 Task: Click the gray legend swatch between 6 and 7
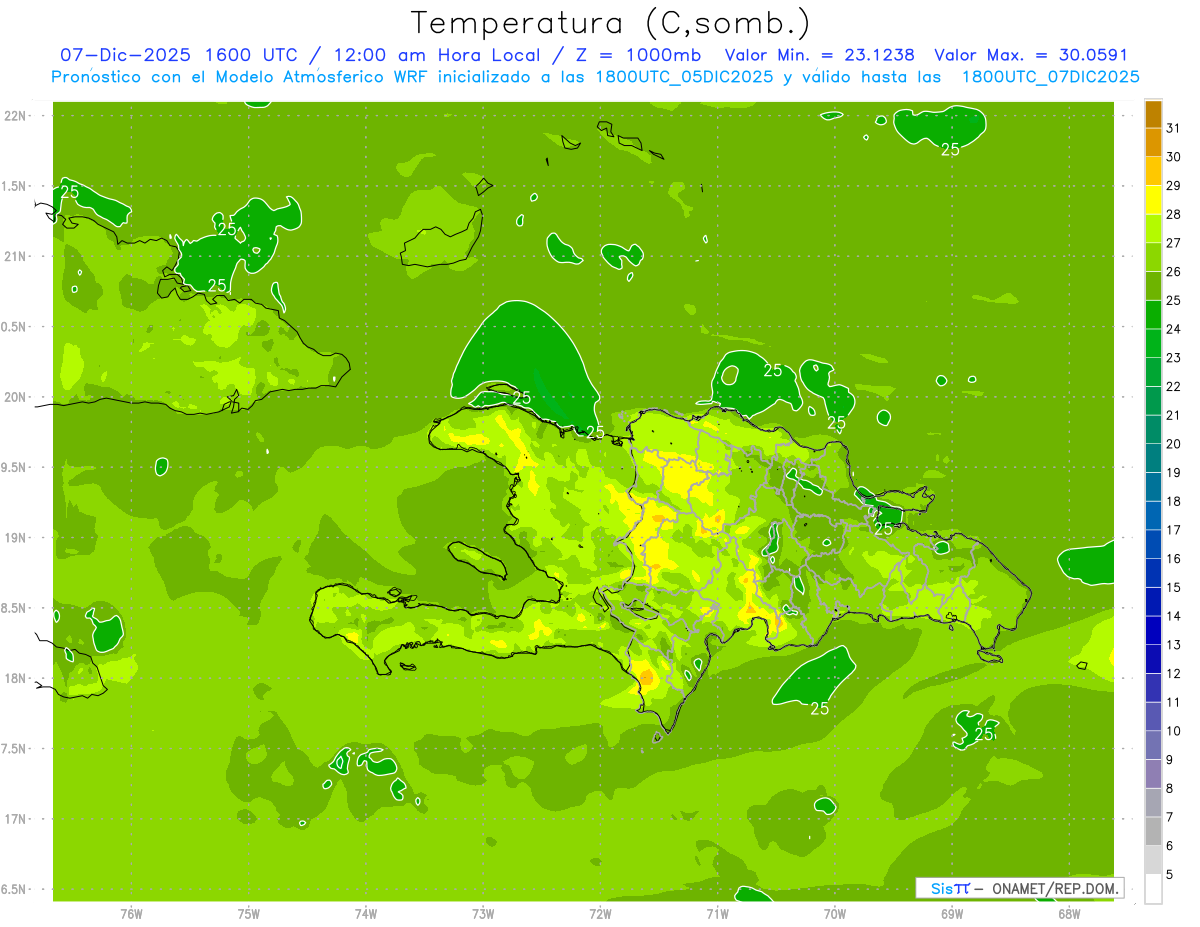pos(1153,831)
